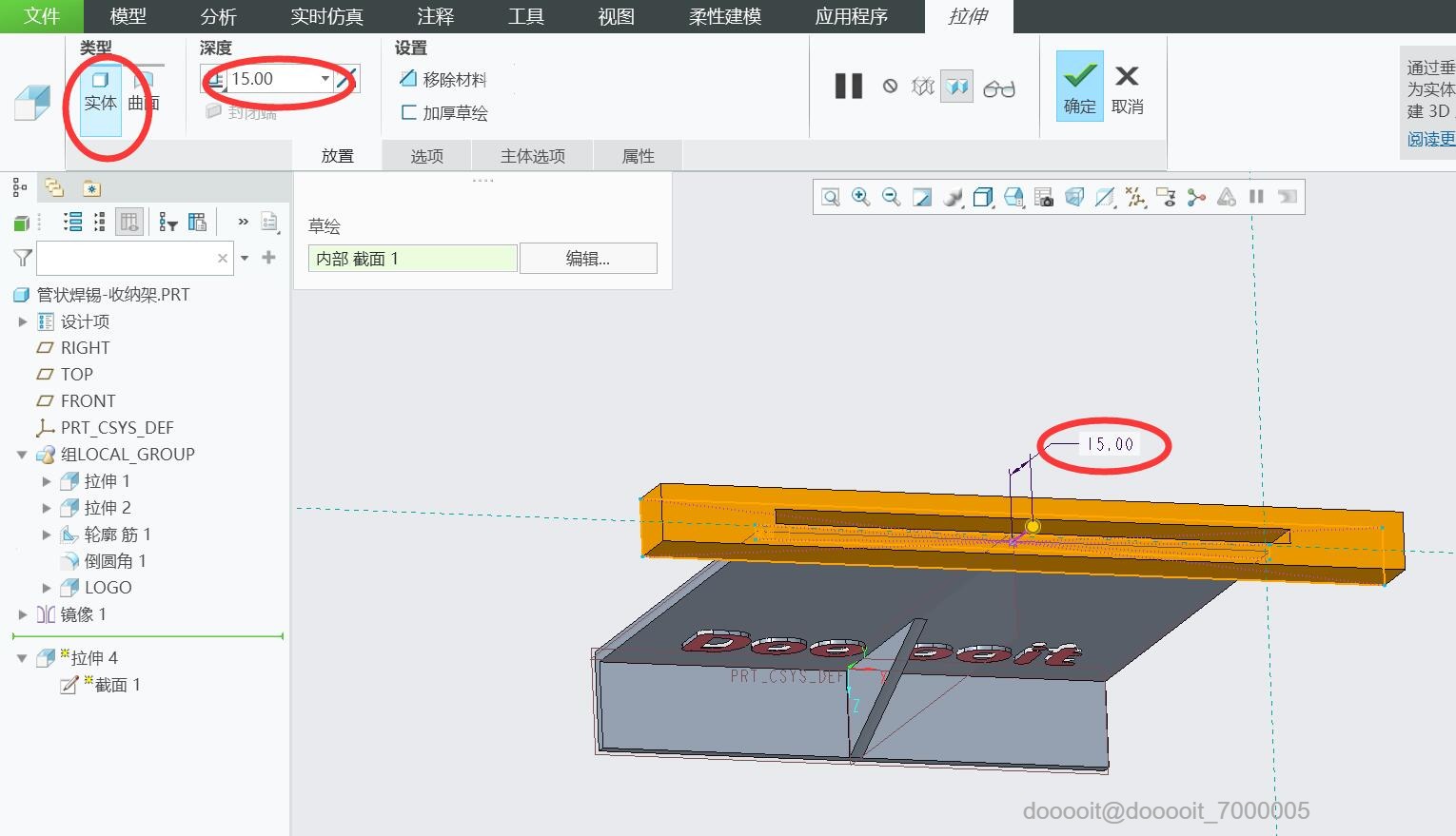Expand the LOGO feature node

point(47,588)
